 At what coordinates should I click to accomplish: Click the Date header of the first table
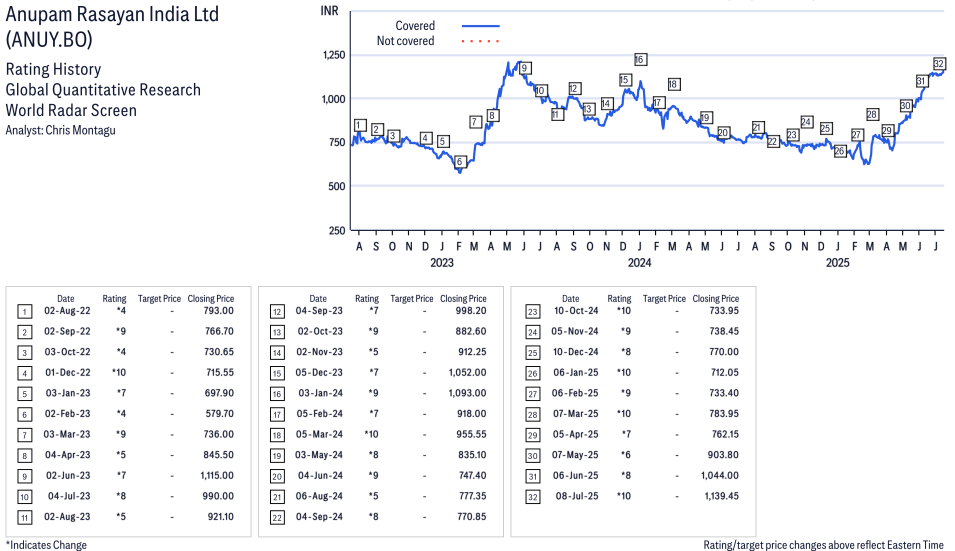click(66, 298)
